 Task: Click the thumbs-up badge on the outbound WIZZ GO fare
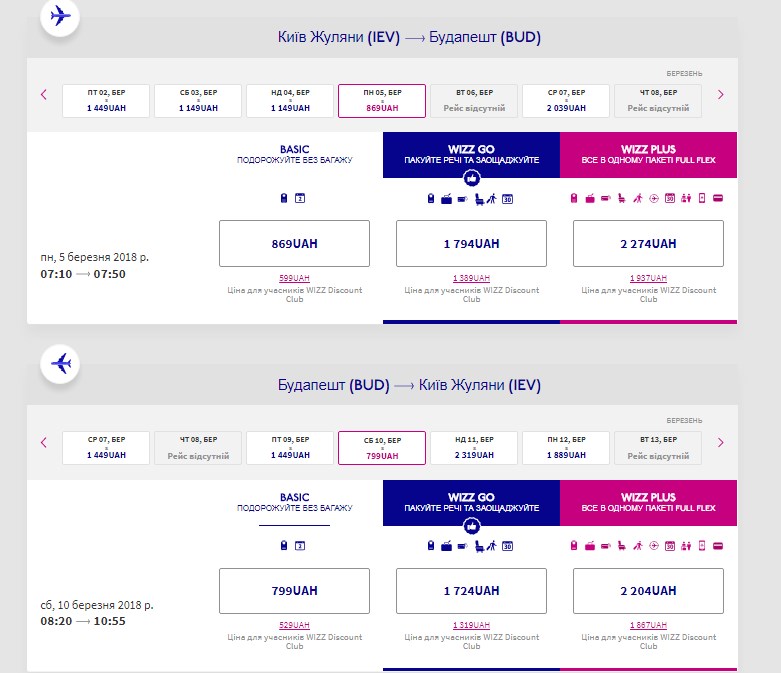point(472,179)
